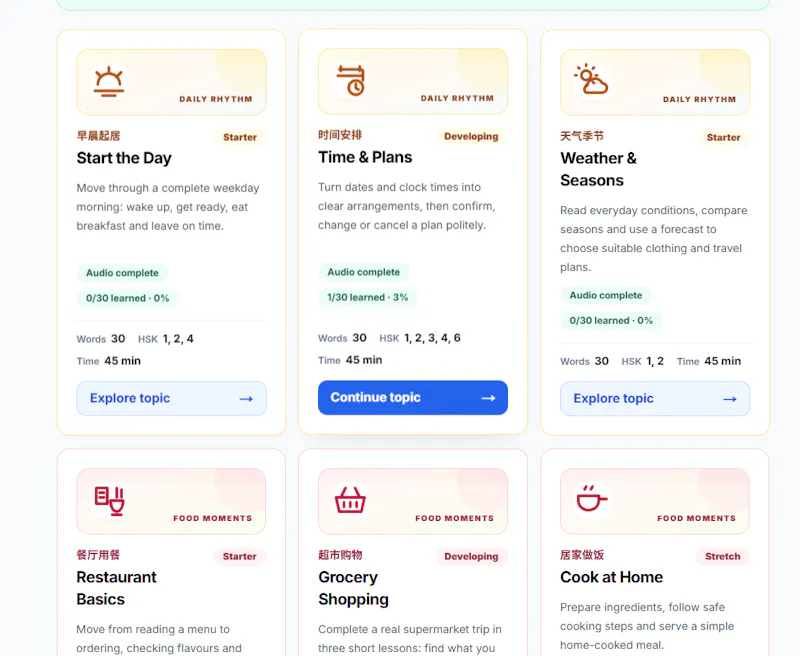Click Time 45 min on Weather & Seasons
The height and width of the screenshot is (656, 800).
coord(709,361)
